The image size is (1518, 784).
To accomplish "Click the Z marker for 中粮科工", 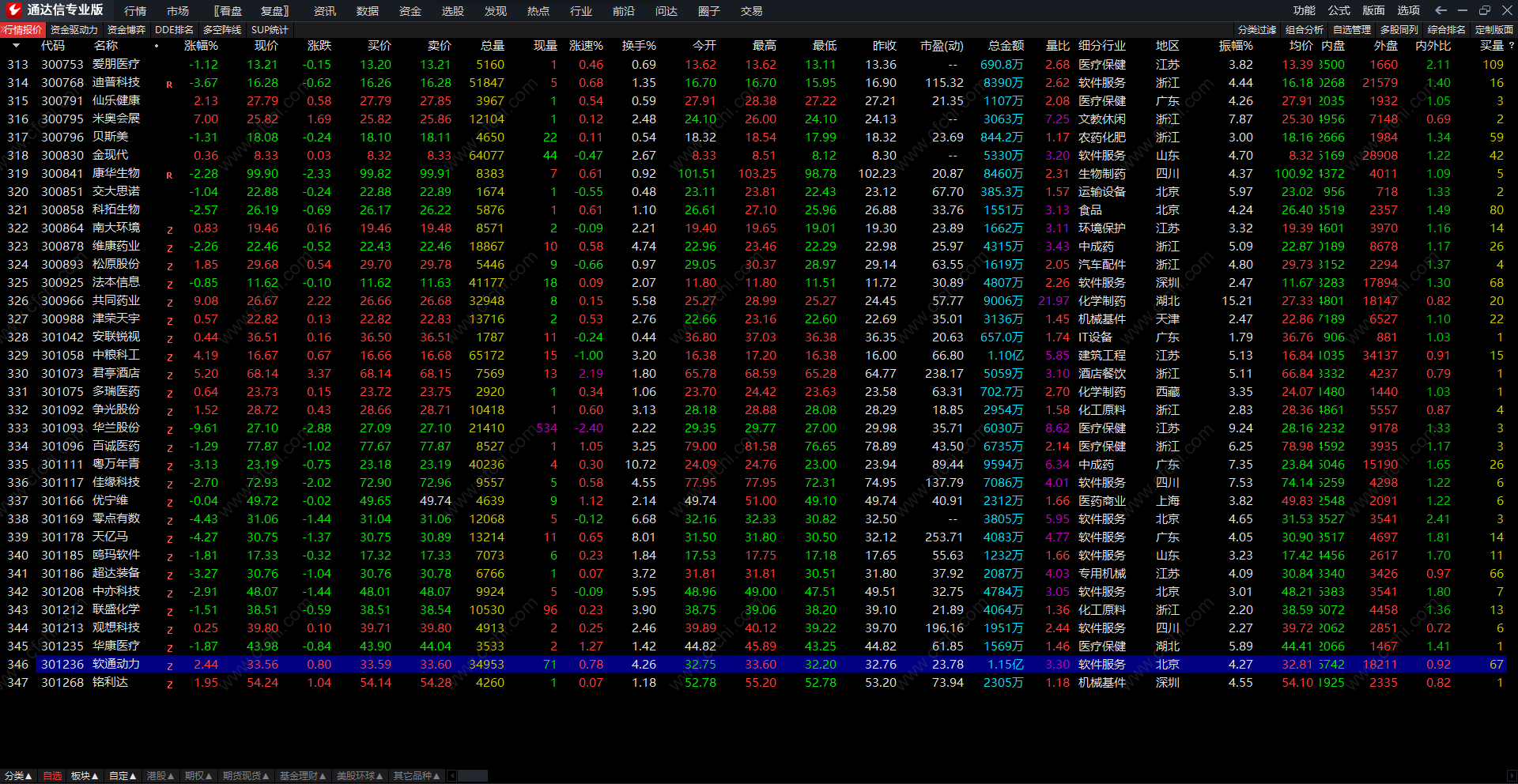I will click(x=169, y=356).
